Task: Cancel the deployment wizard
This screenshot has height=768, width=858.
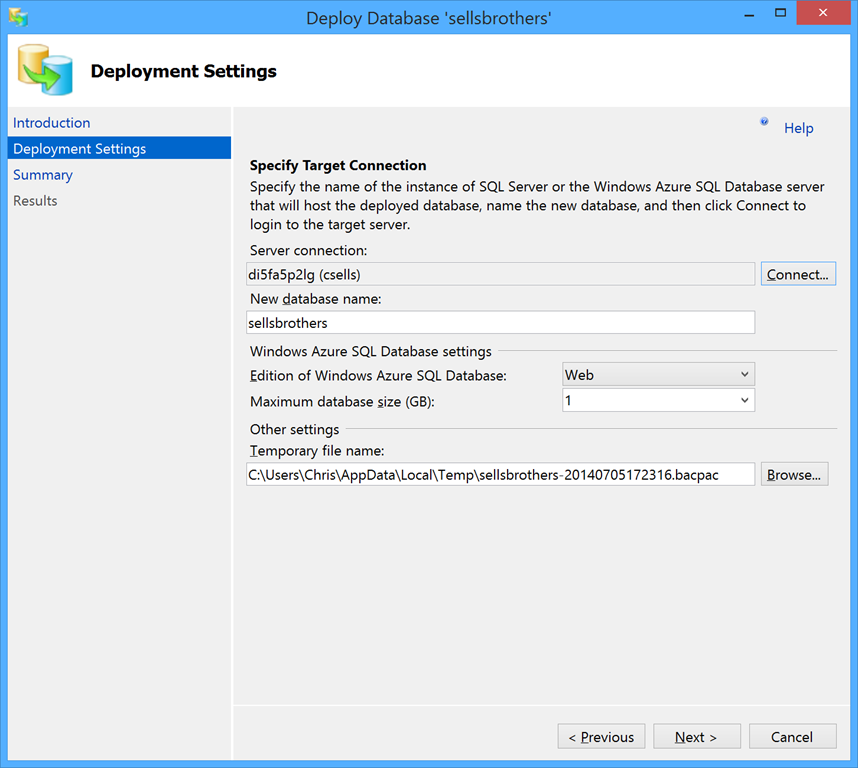Action: [x=792, y=737]
